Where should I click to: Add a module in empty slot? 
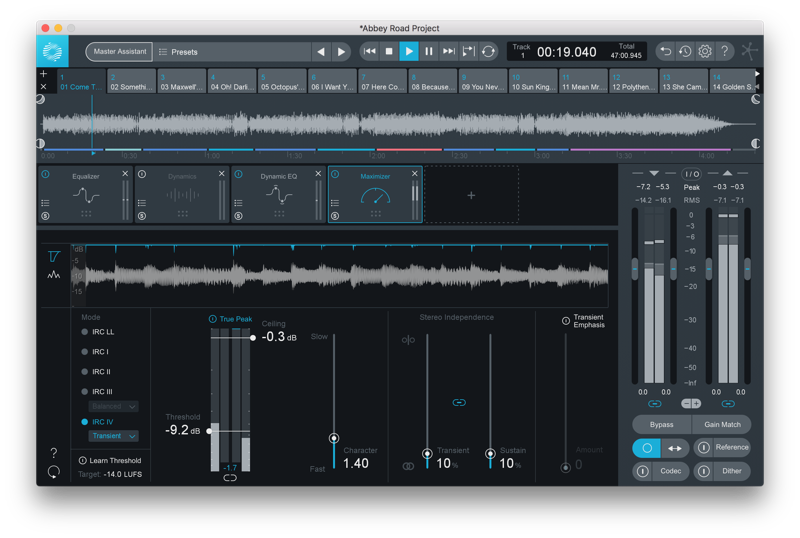tap(471, 195)
